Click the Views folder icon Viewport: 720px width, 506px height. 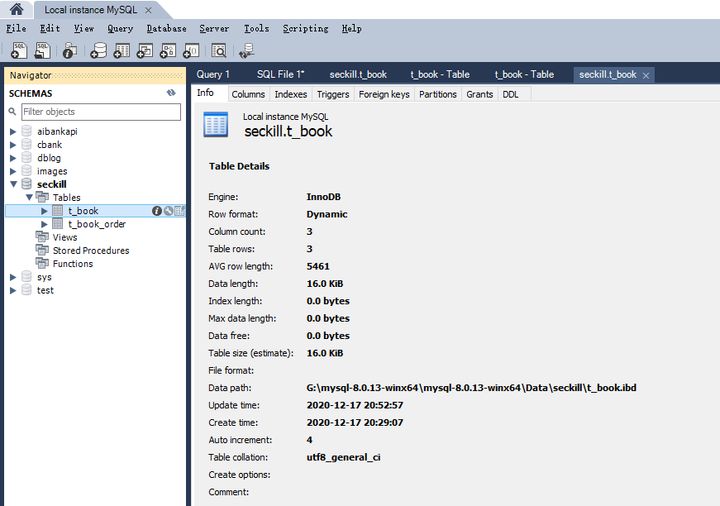click(x=42, y=237)
